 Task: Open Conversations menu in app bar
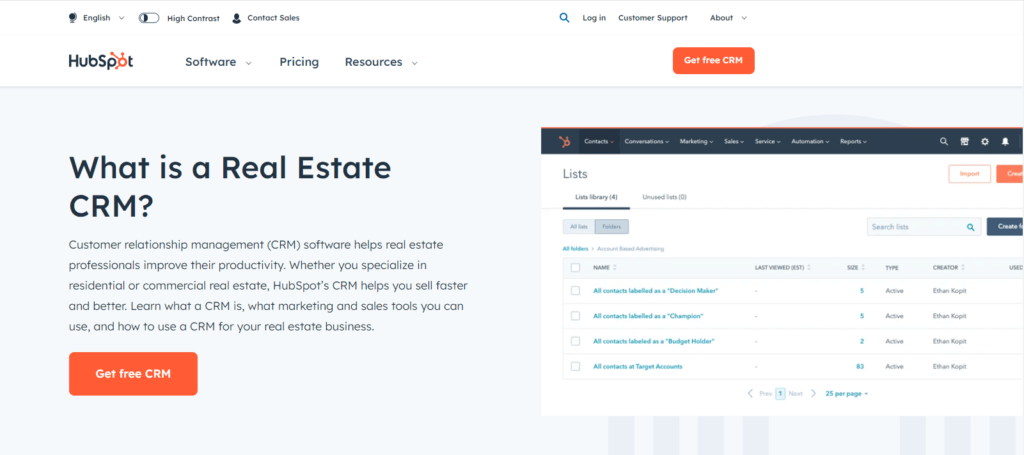pyautogui.click(x=647, y=141)
